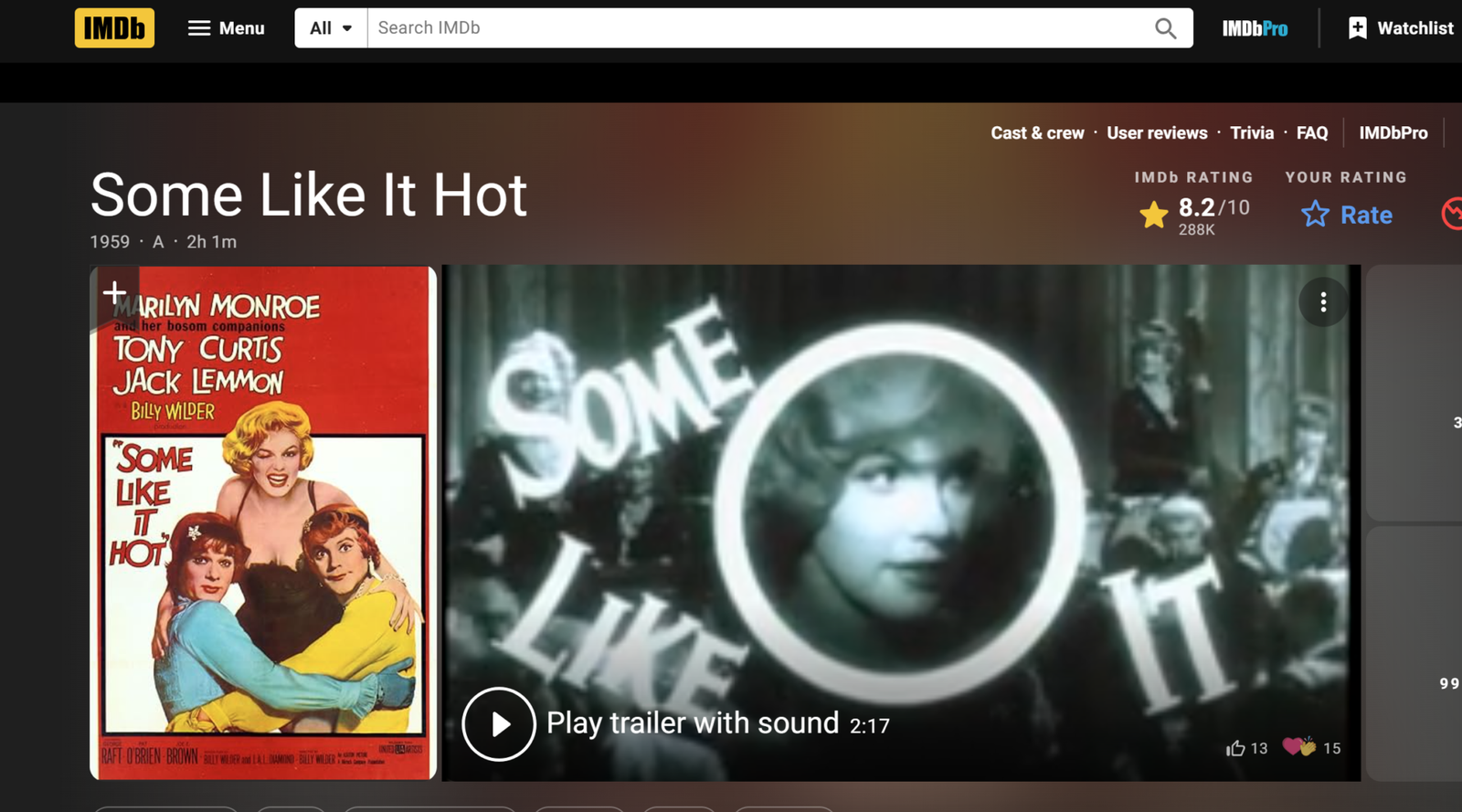1462x812 pixels.
Task: Open the hamburger Menu
Action: pyautogui.click(x=226, y=28)
